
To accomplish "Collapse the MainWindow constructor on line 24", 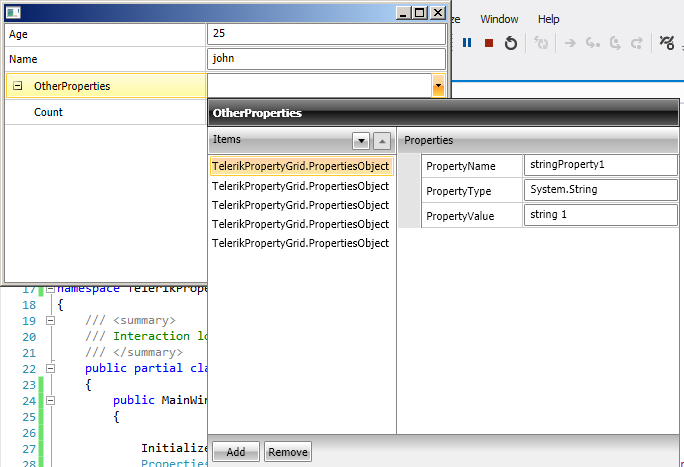I will [x=50, y=400].
